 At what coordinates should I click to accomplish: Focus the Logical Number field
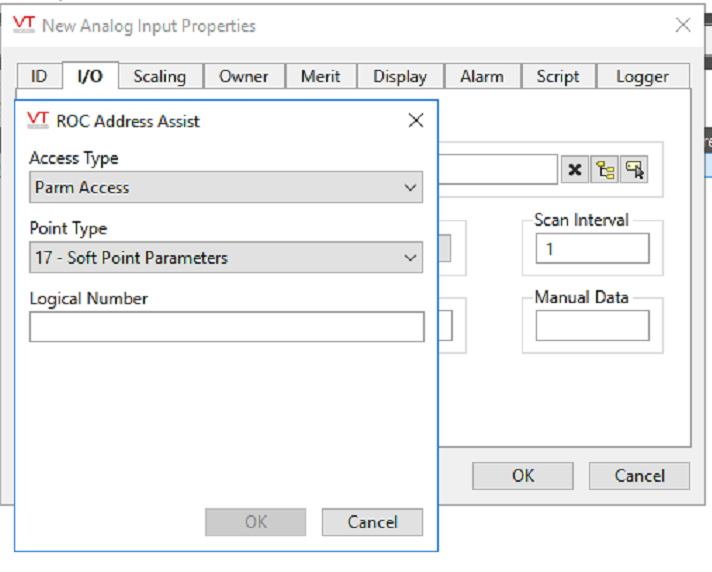(227, 326)
